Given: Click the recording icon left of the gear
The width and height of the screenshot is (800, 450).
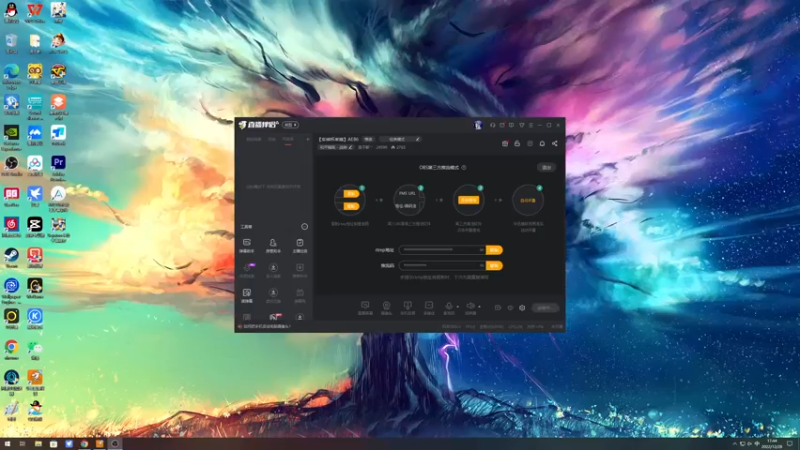Looking at the screenshot, I should [498, 308].
